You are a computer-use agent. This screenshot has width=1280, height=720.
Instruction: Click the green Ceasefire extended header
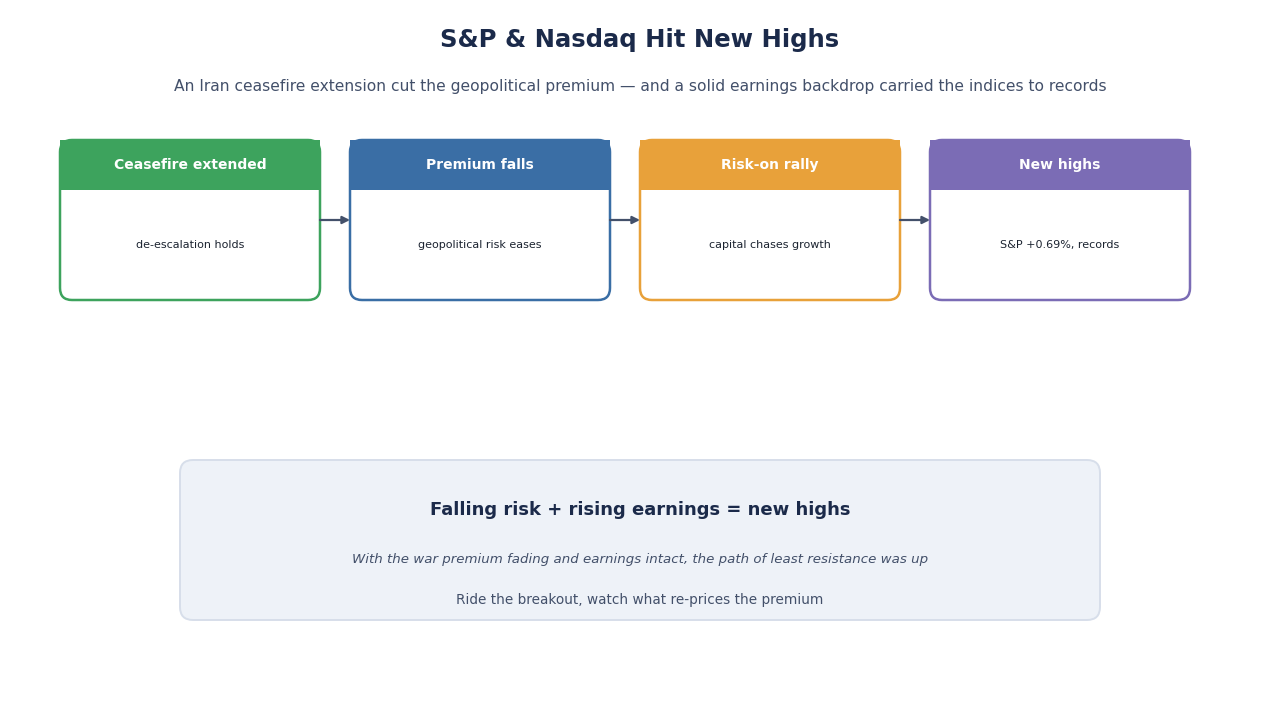190,165
